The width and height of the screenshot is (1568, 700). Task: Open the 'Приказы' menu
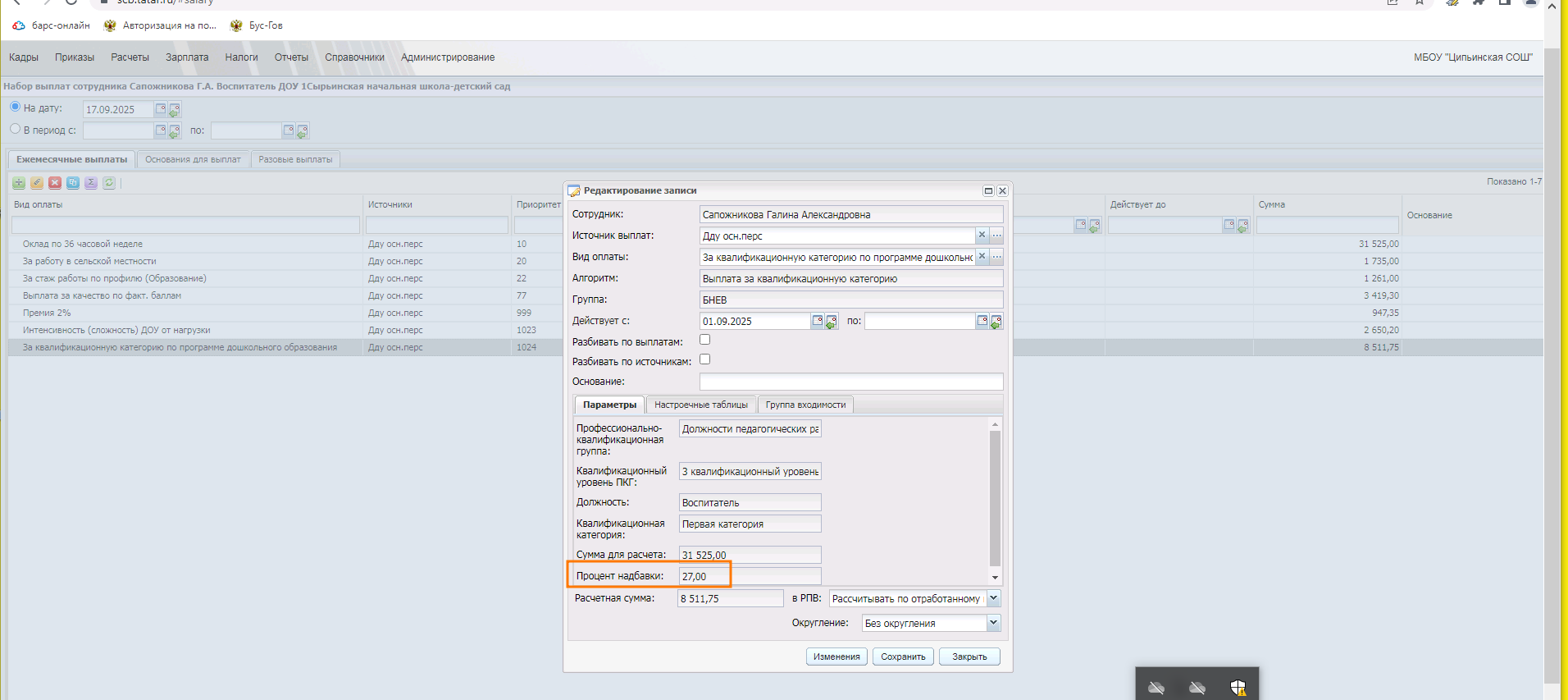click(x=75, y=57)
